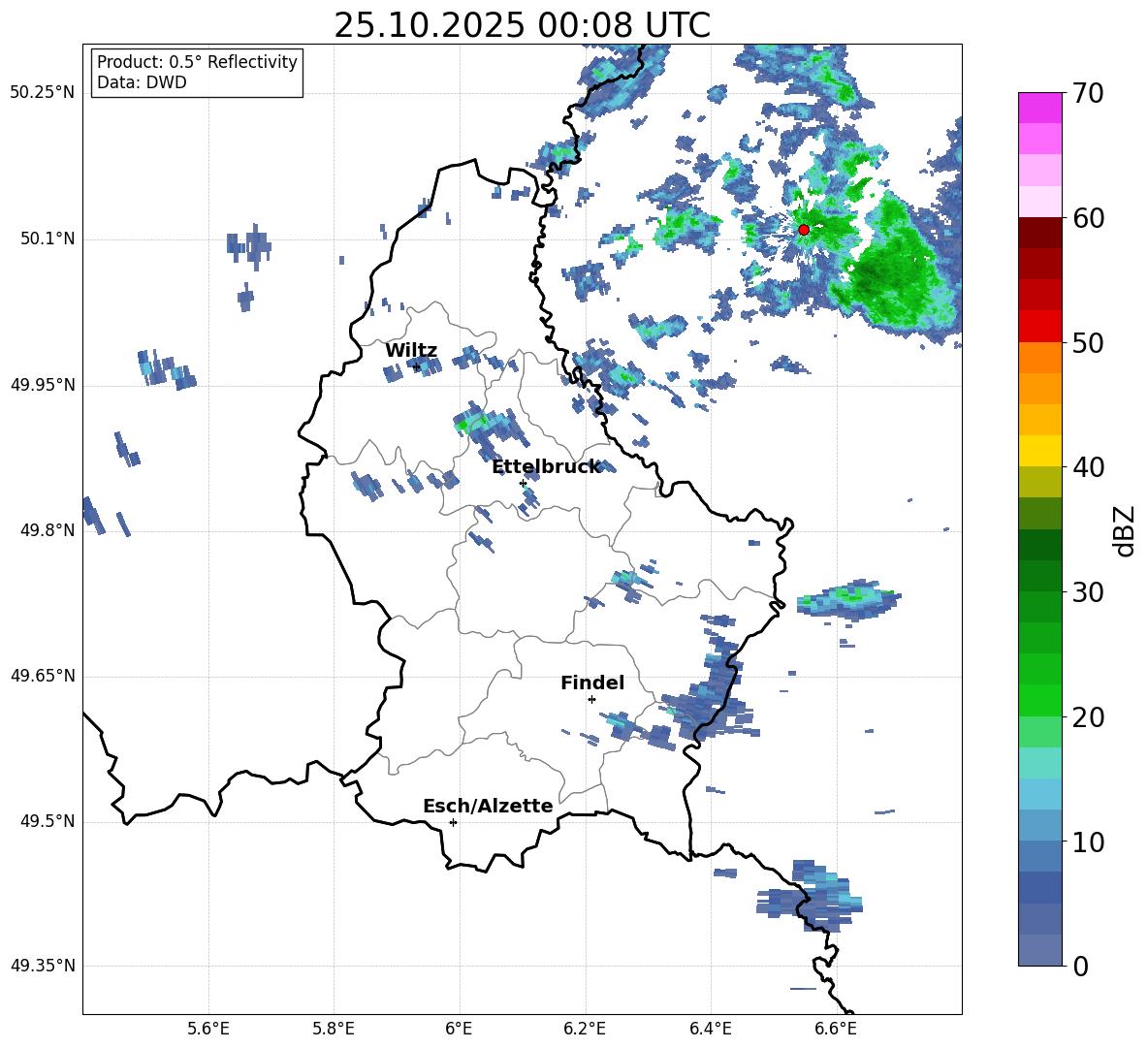This screenshot has width=1148, height=1048.
Task: Click the bright red colorbar swatch above 50
Action: click(1039, 327)
